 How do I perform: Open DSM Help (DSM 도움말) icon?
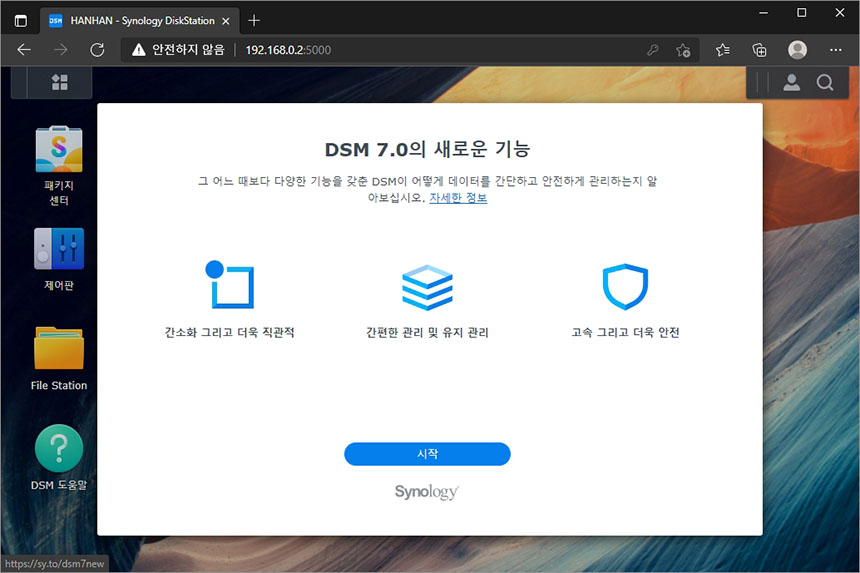point(59,449)
